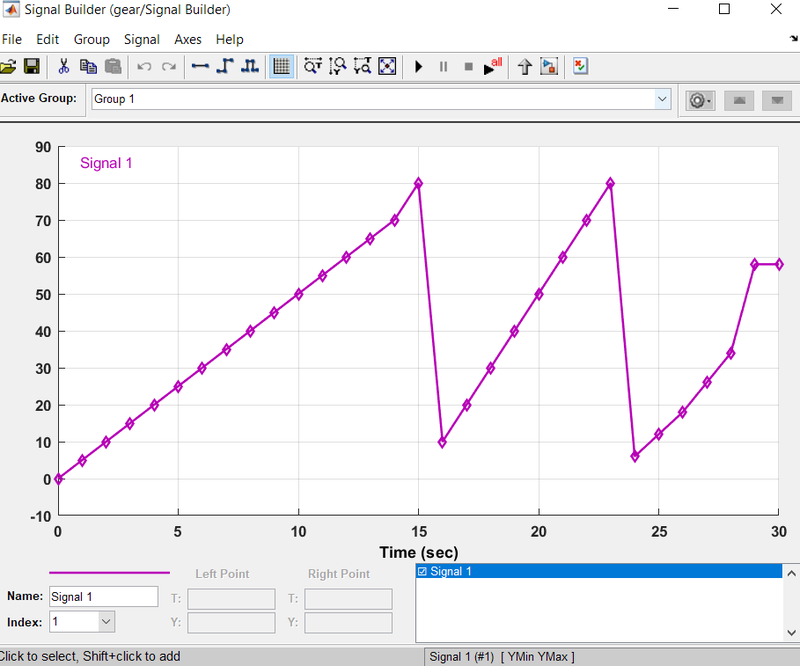
Task: Click the Run all icon
Action: tap(492, 66)
